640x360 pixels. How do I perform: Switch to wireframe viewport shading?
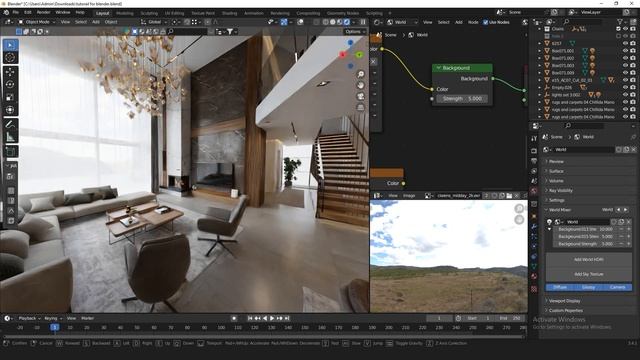pos(326,22)
